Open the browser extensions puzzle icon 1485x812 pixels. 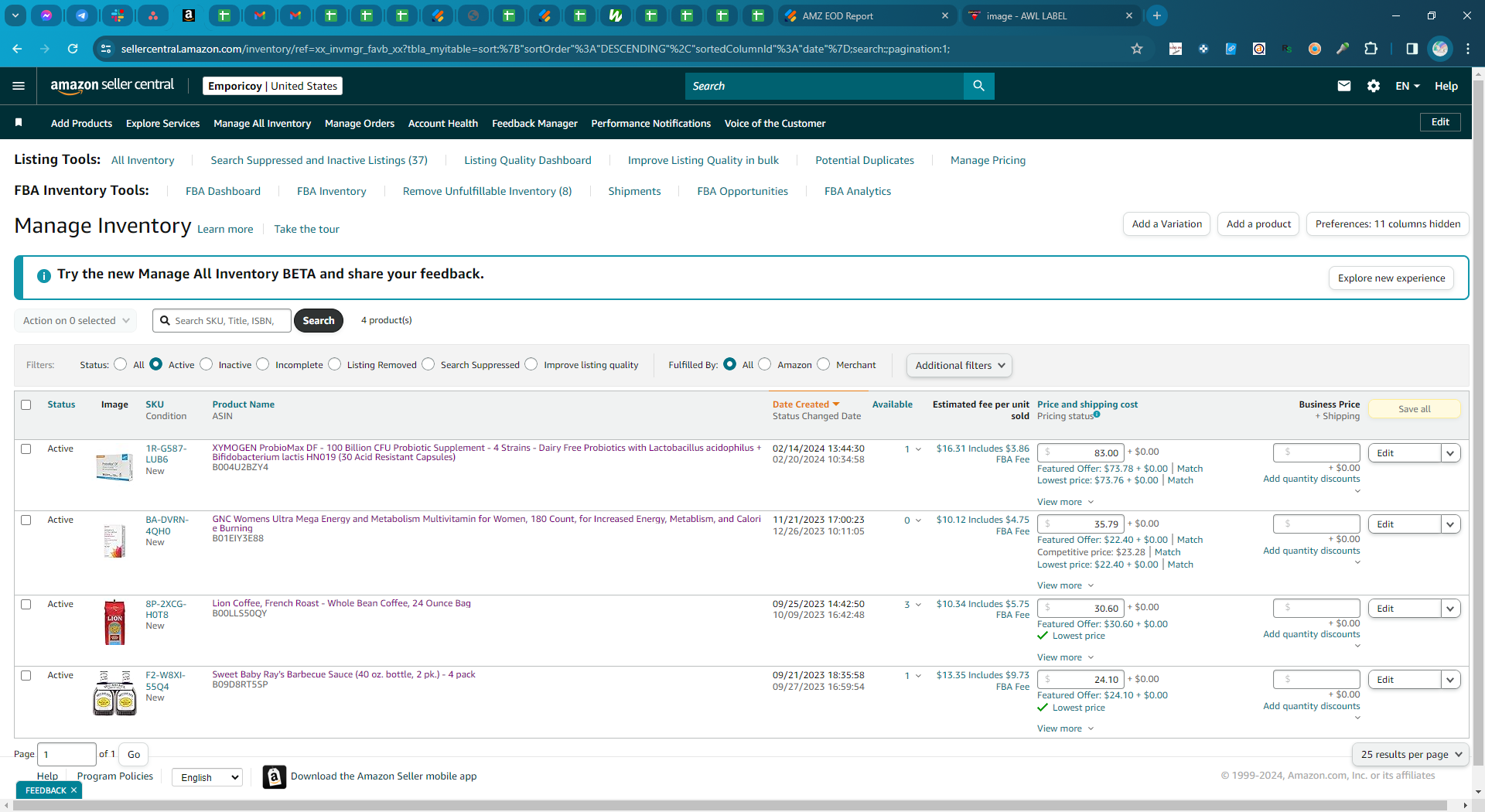(1371, 49)
